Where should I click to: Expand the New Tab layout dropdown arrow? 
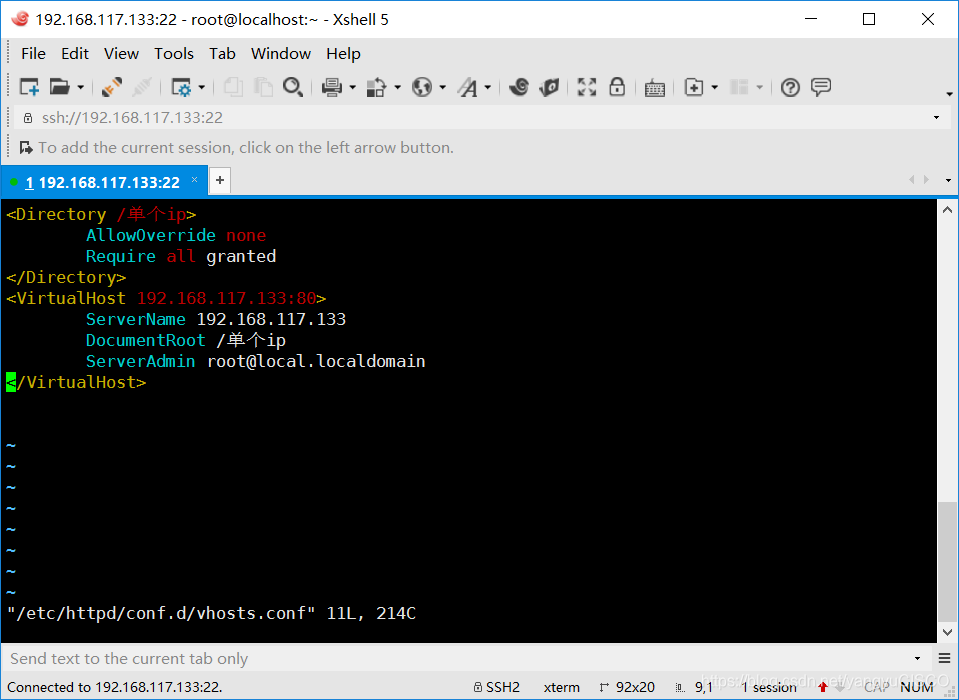(714, 87)
